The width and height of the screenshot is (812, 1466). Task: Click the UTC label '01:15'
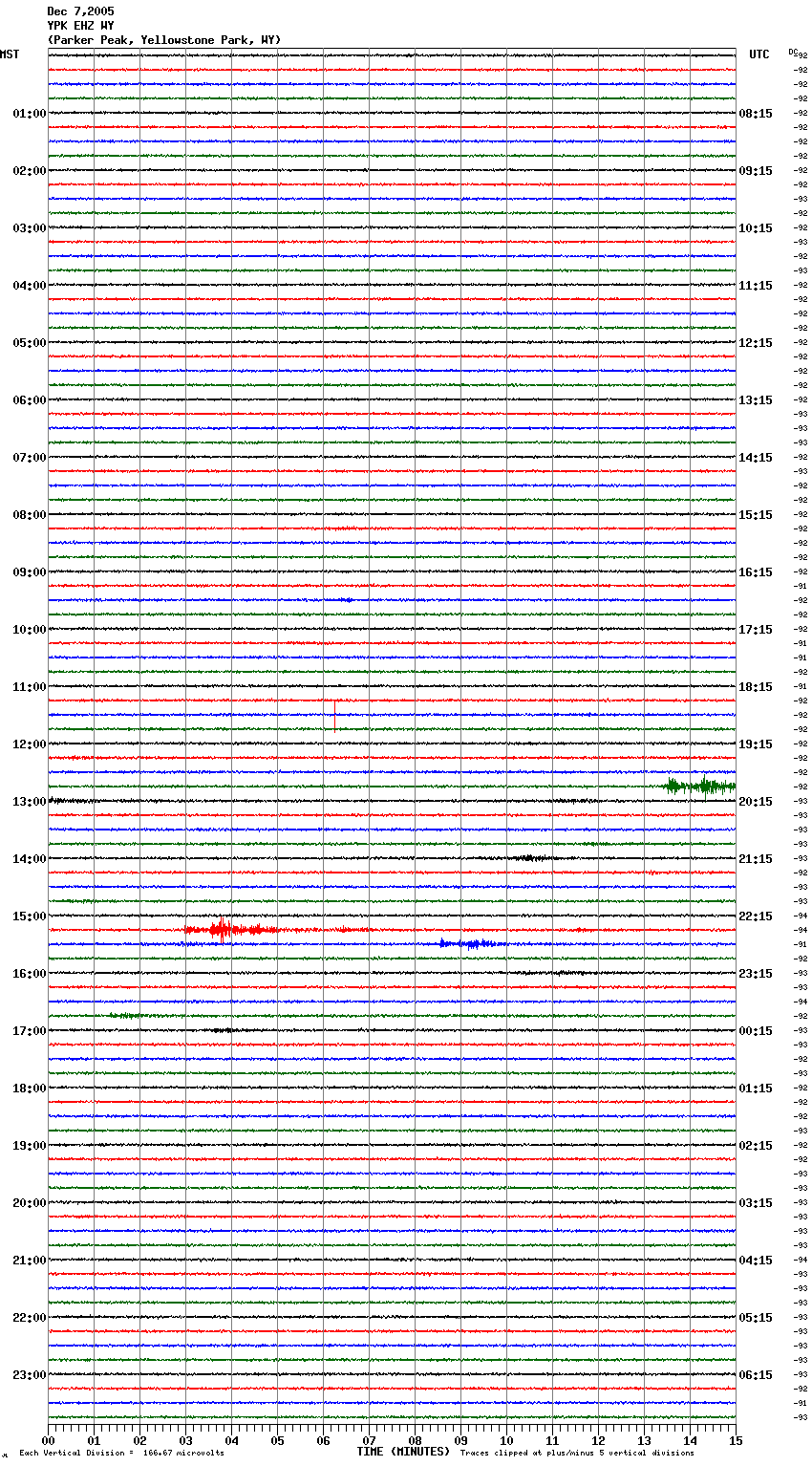pos(756,1089)
